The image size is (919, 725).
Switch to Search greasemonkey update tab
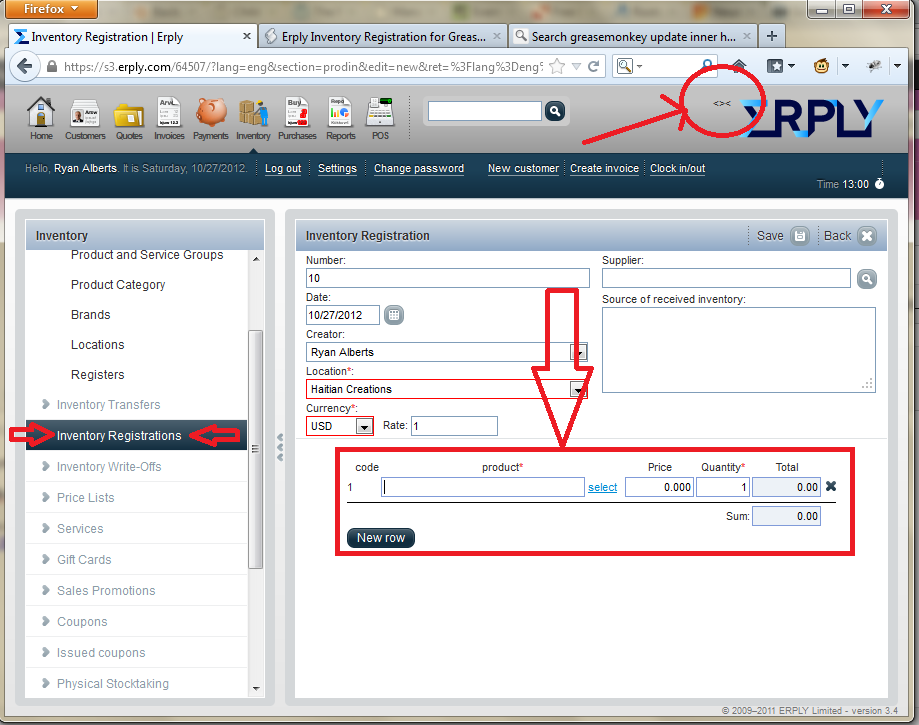(x=633, y=36)
